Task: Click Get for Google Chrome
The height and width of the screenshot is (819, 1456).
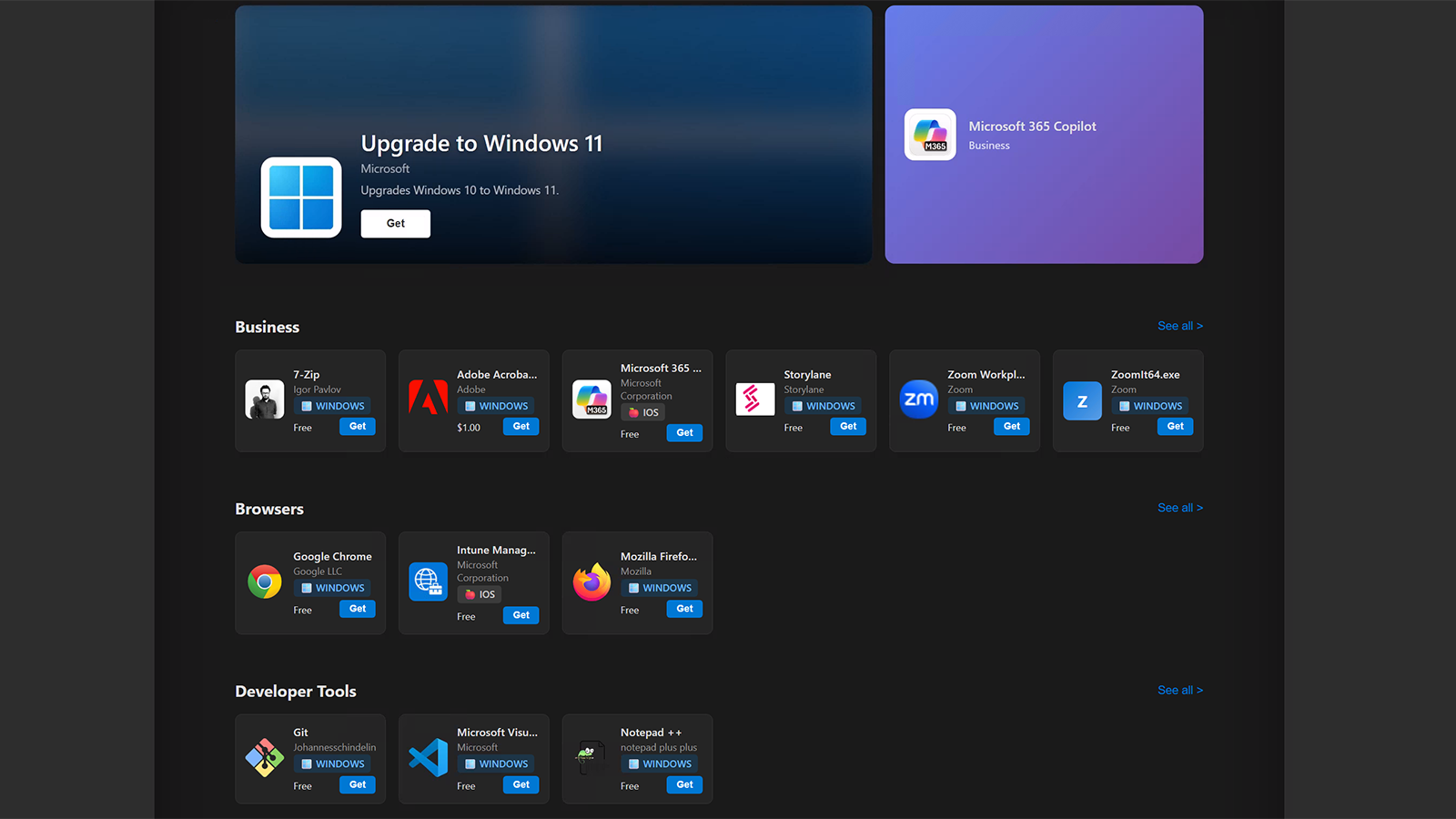Action: click(358, 609)
